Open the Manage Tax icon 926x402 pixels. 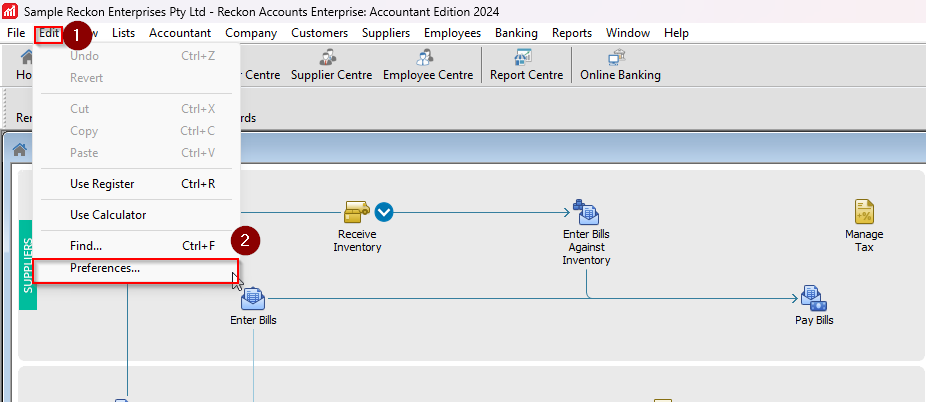[x=864, y=211]
